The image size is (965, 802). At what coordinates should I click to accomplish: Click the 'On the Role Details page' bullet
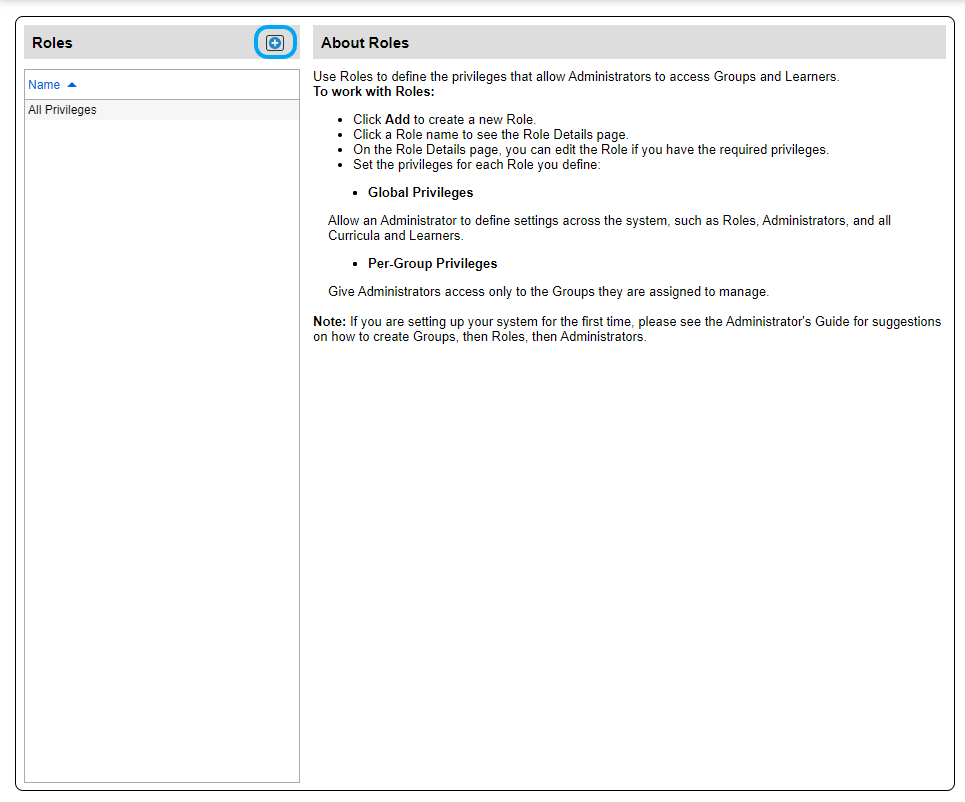590,150
